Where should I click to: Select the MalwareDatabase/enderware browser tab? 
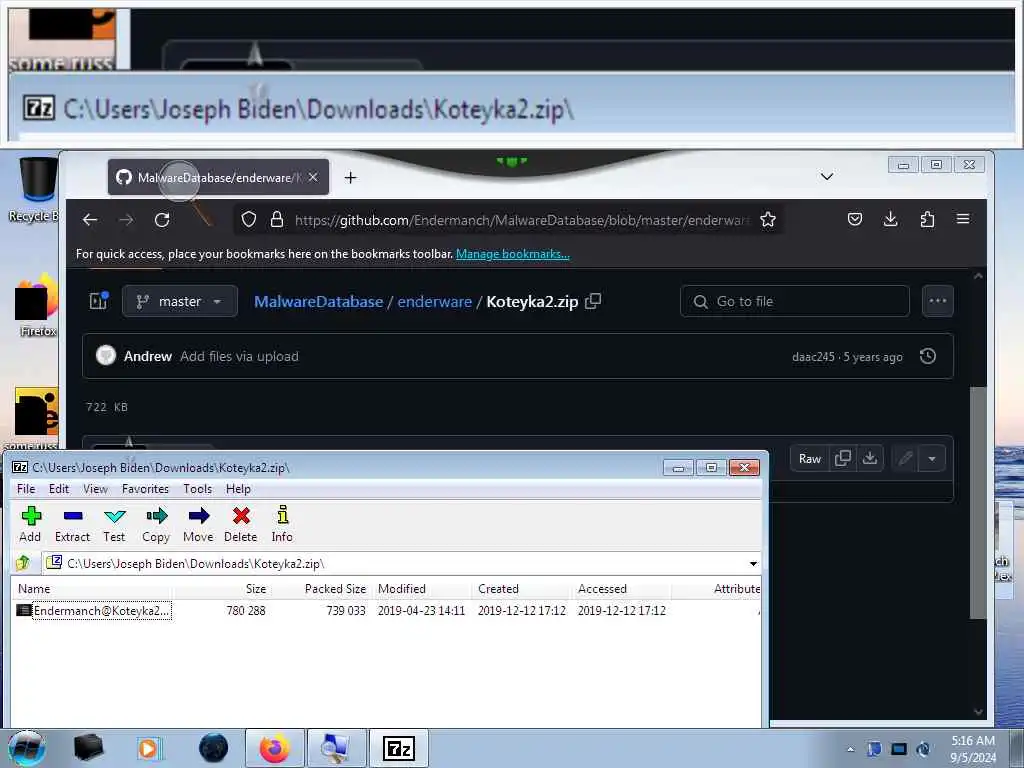218,178
